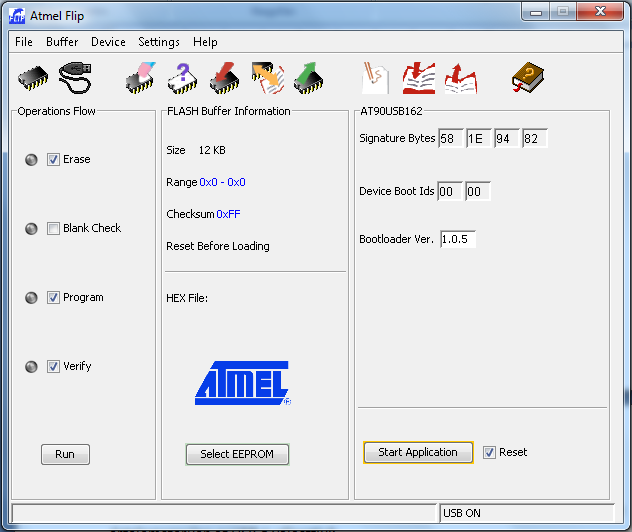Click the Blank Check Target Device icon
Image resolution: width=632 pixels, height=532 pixels.
click(183, 78)
